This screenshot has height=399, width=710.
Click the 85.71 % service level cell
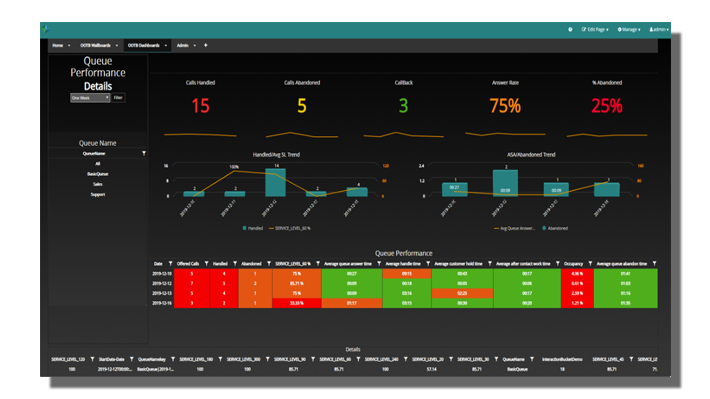pos(297,284)
